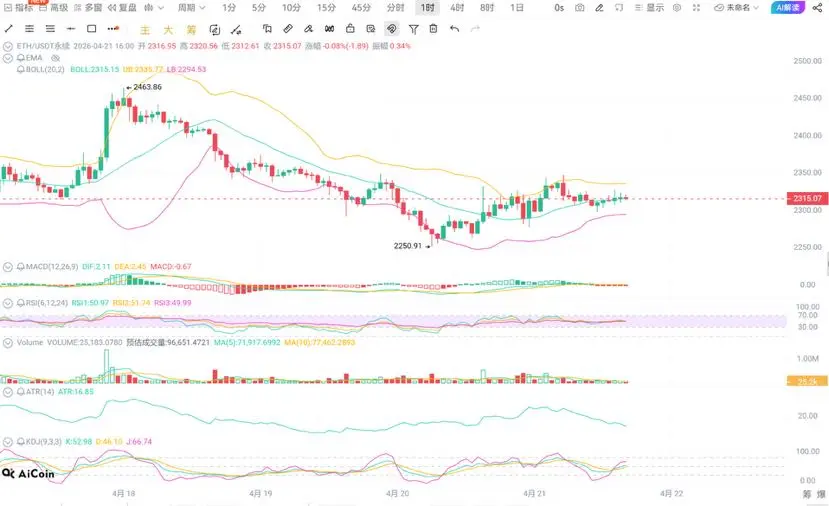This screenshot has height=506, width=829.
Task: Toggle the 主 main-force indicator icon
Action: click(144, 30)
